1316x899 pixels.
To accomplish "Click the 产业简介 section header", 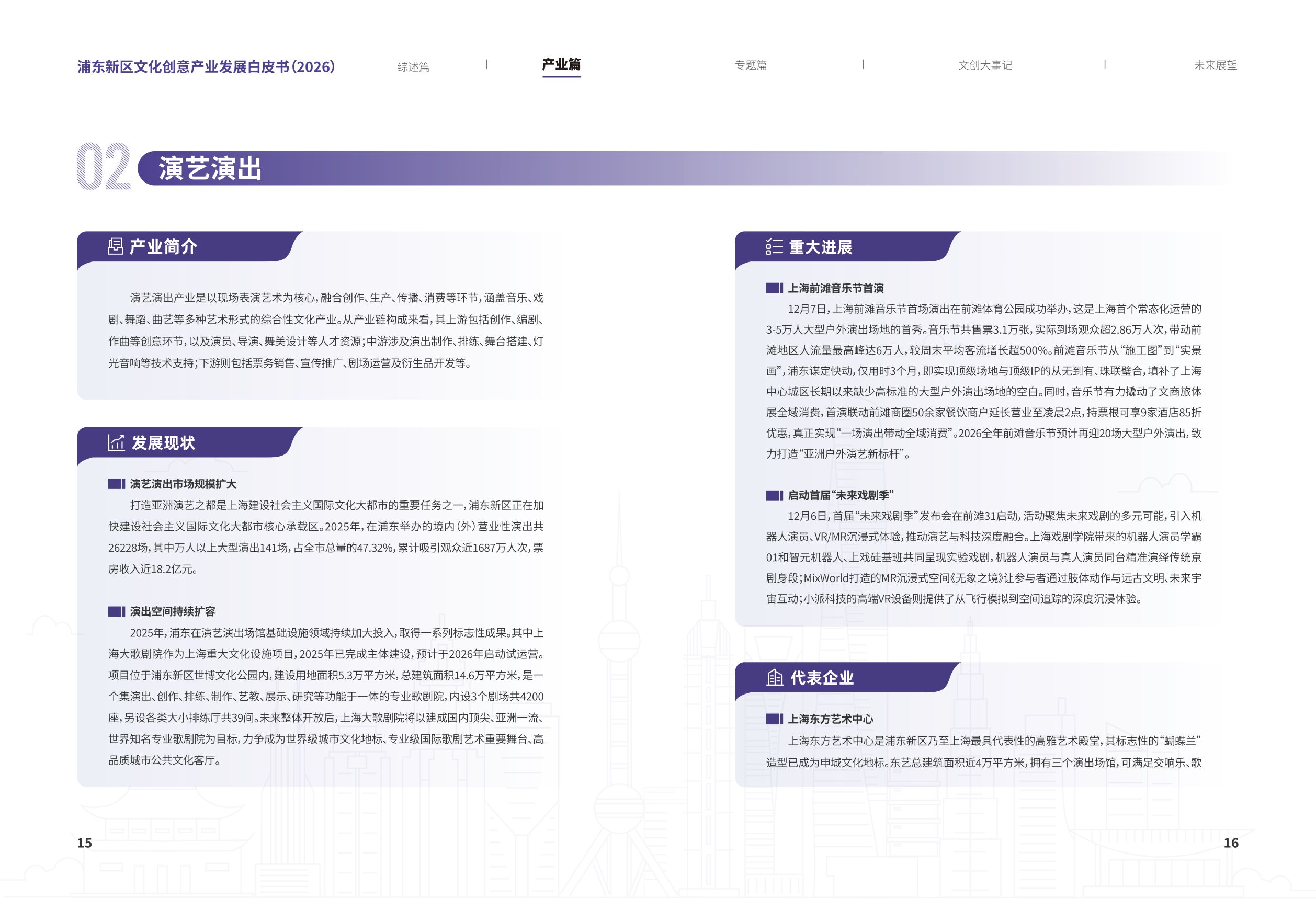I will tap(163, 247).
